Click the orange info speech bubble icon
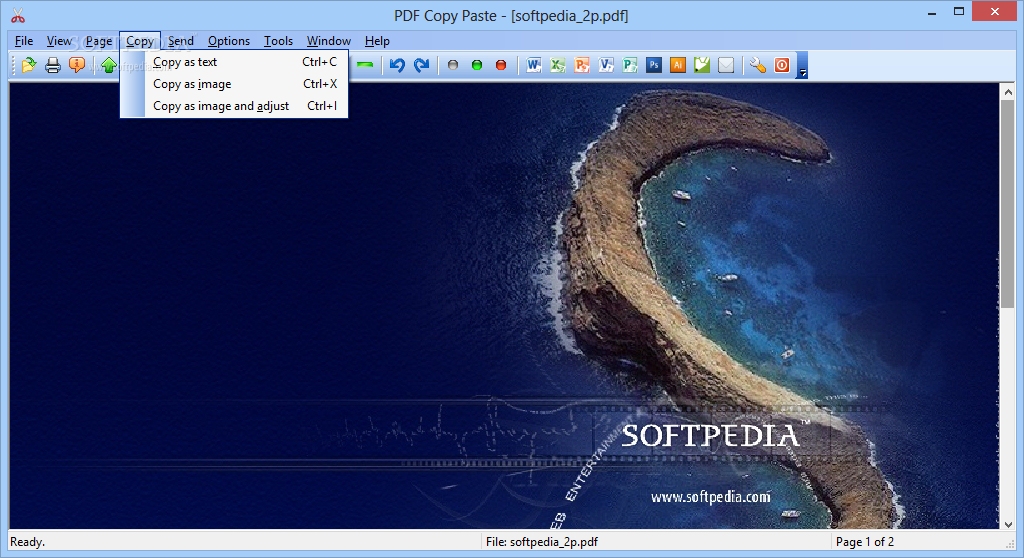Screen dimensions: 1024x558 77,65
